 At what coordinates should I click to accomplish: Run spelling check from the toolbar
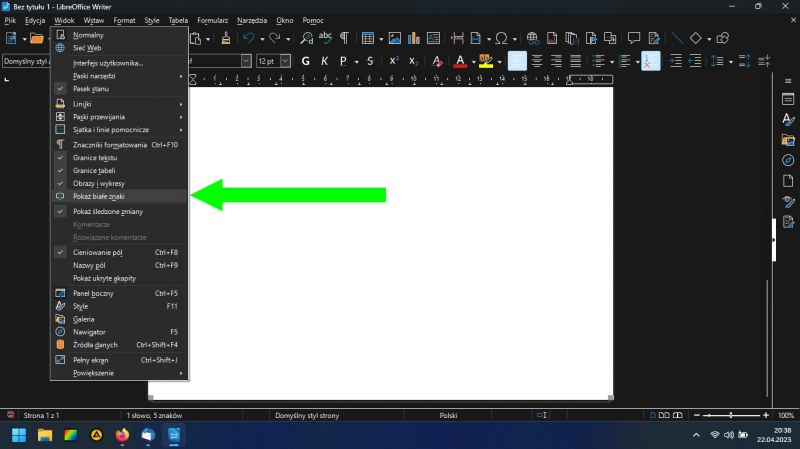325,38
